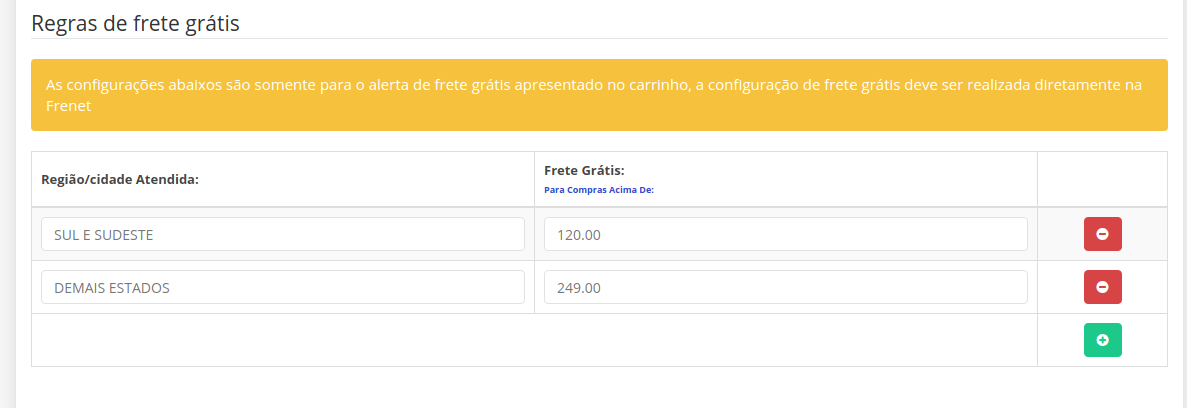Select the Frete Grátis column header
This screenshot has width=1187, height=408.
[584, 171]
